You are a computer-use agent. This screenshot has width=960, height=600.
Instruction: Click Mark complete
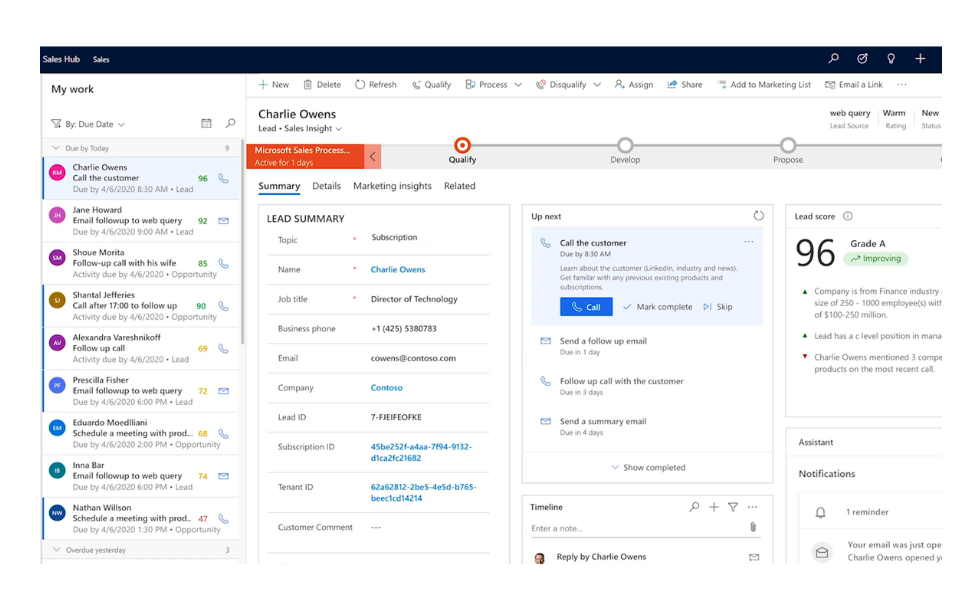pos(658,307)
